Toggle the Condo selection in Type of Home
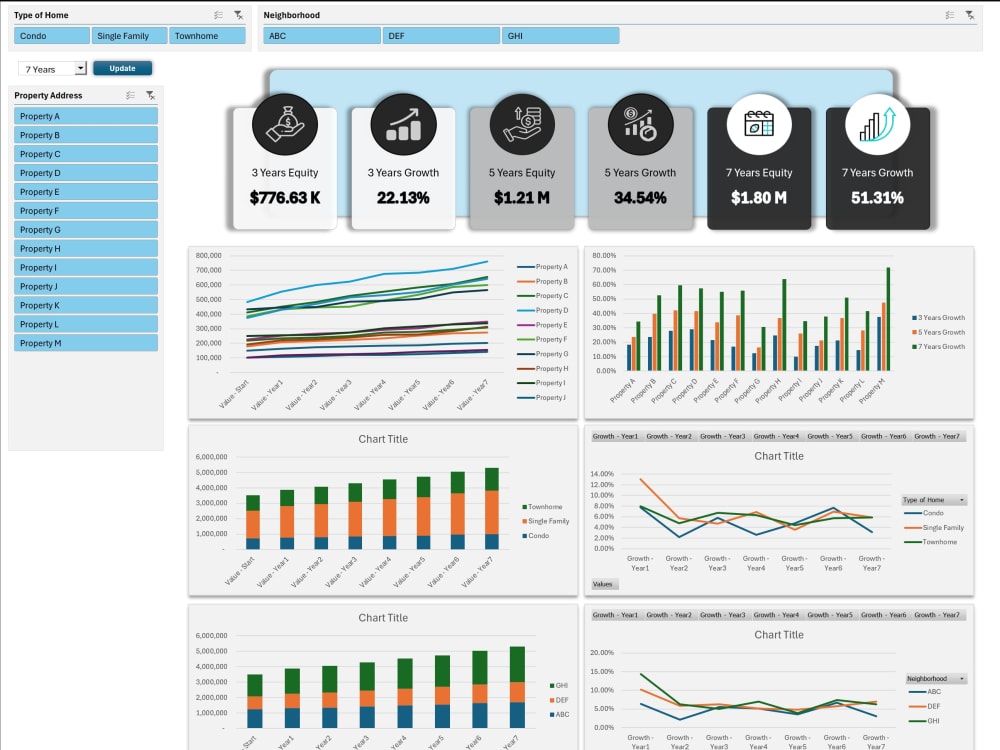Screen dimensions: 1000x750 (x=51, y=35)
